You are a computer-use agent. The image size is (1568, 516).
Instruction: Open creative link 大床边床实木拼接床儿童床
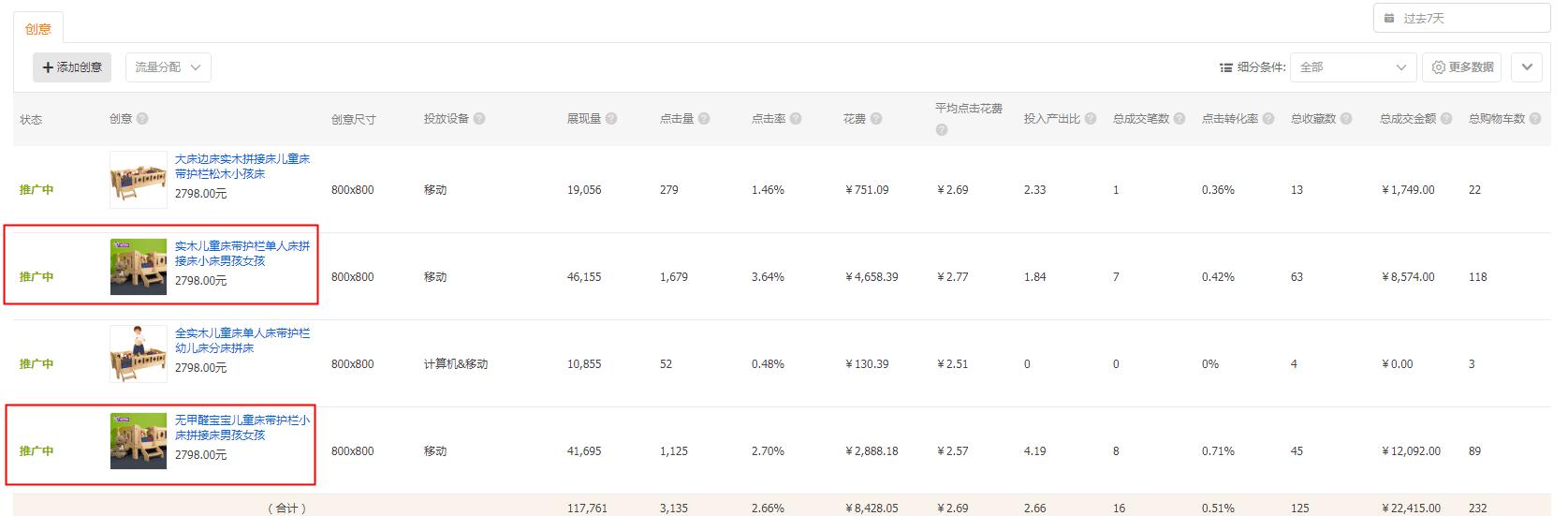[242, 167]
